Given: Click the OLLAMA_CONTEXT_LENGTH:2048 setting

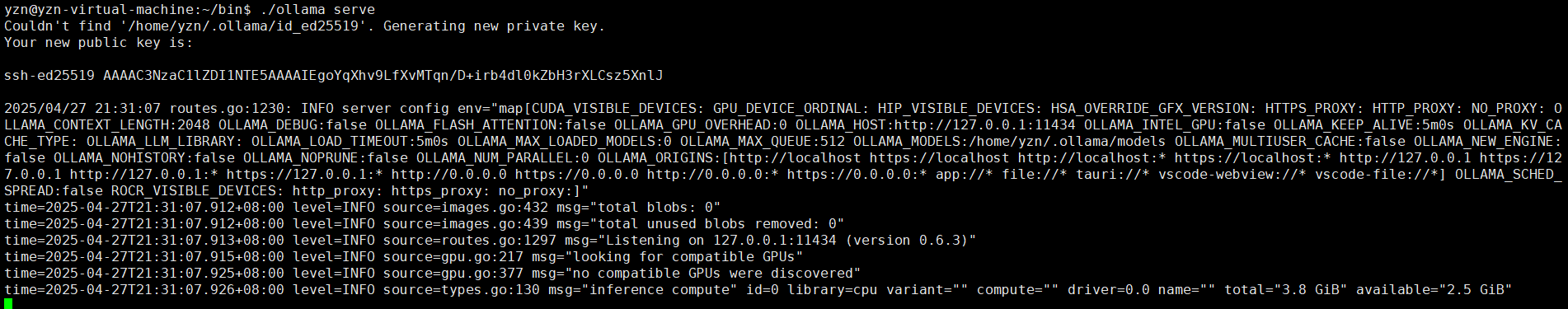Looking at the screenshot, I should (107, 125).
